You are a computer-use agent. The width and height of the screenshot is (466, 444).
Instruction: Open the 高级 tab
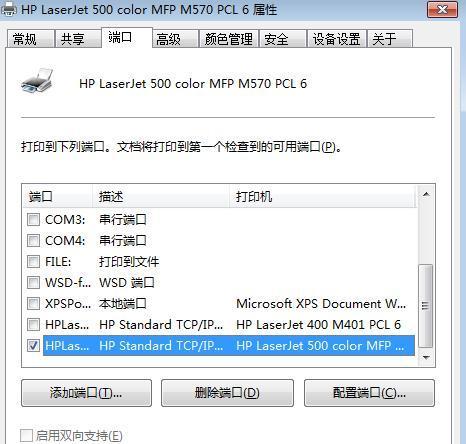[x=175, y=39]
